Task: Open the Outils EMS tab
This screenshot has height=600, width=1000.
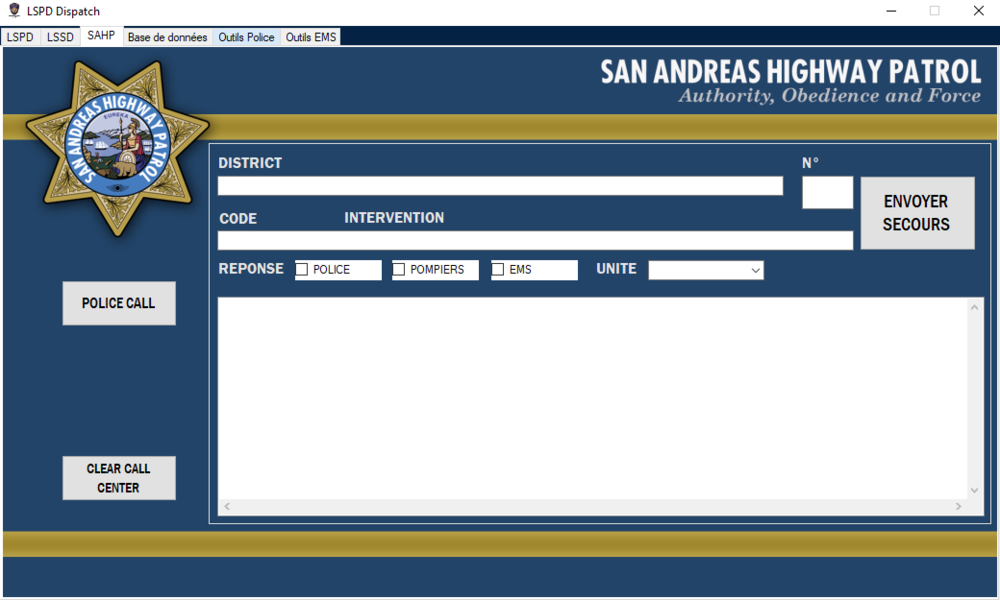Action: 310,35
